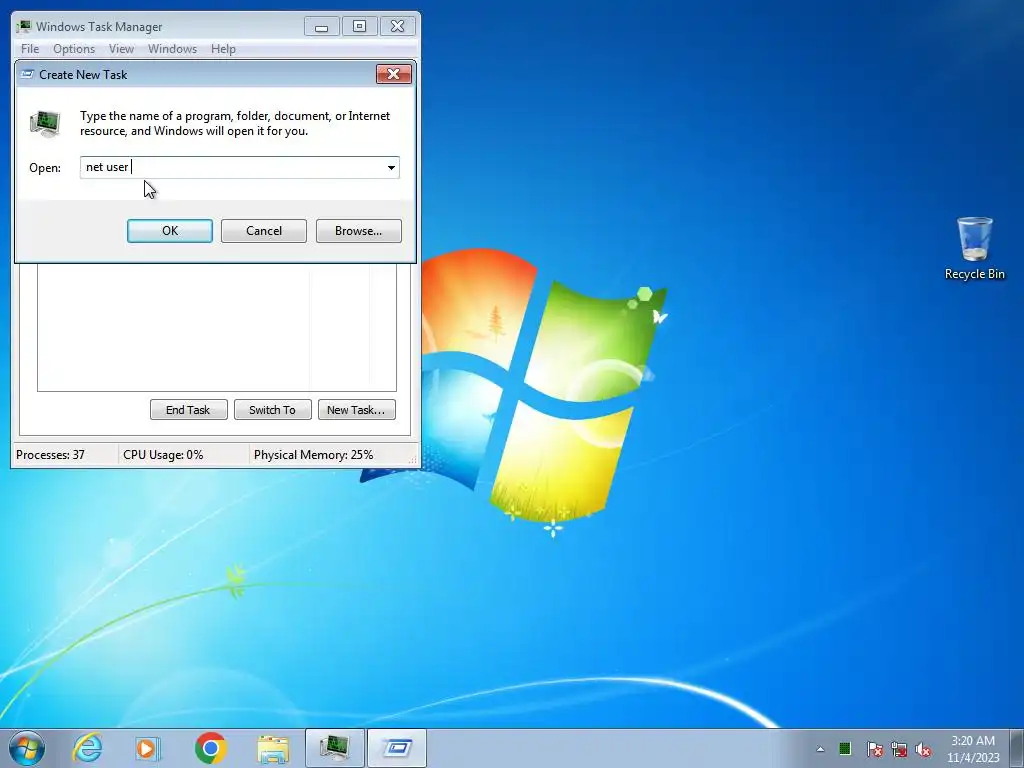Viewport: 1024px width, 768px height.
Task: Click CPU Usage: 0% in status bar
Action: [x=163, y=455]
